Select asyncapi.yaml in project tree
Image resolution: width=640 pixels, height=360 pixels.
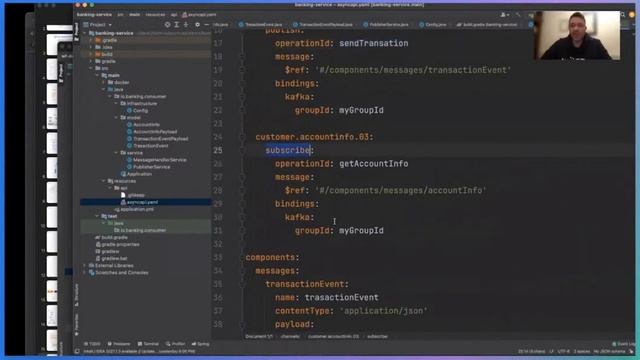139,202
